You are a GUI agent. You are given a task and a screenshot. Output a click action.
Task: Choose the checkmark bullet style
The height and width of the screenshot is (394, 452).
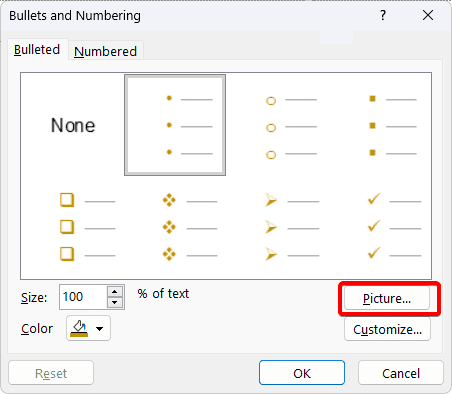click(380, 227)
